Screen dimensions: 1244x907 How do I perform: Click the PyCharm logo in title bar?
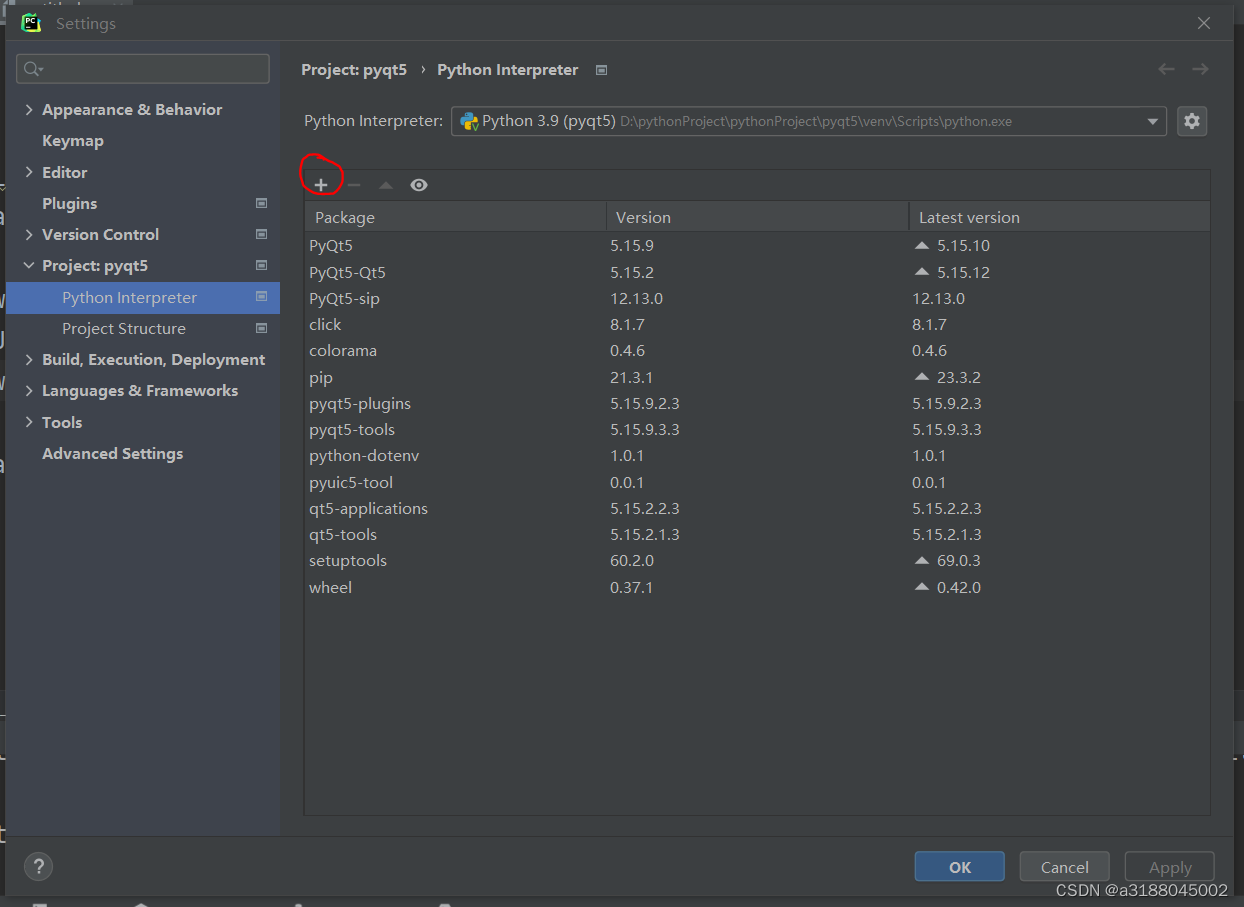31,22
